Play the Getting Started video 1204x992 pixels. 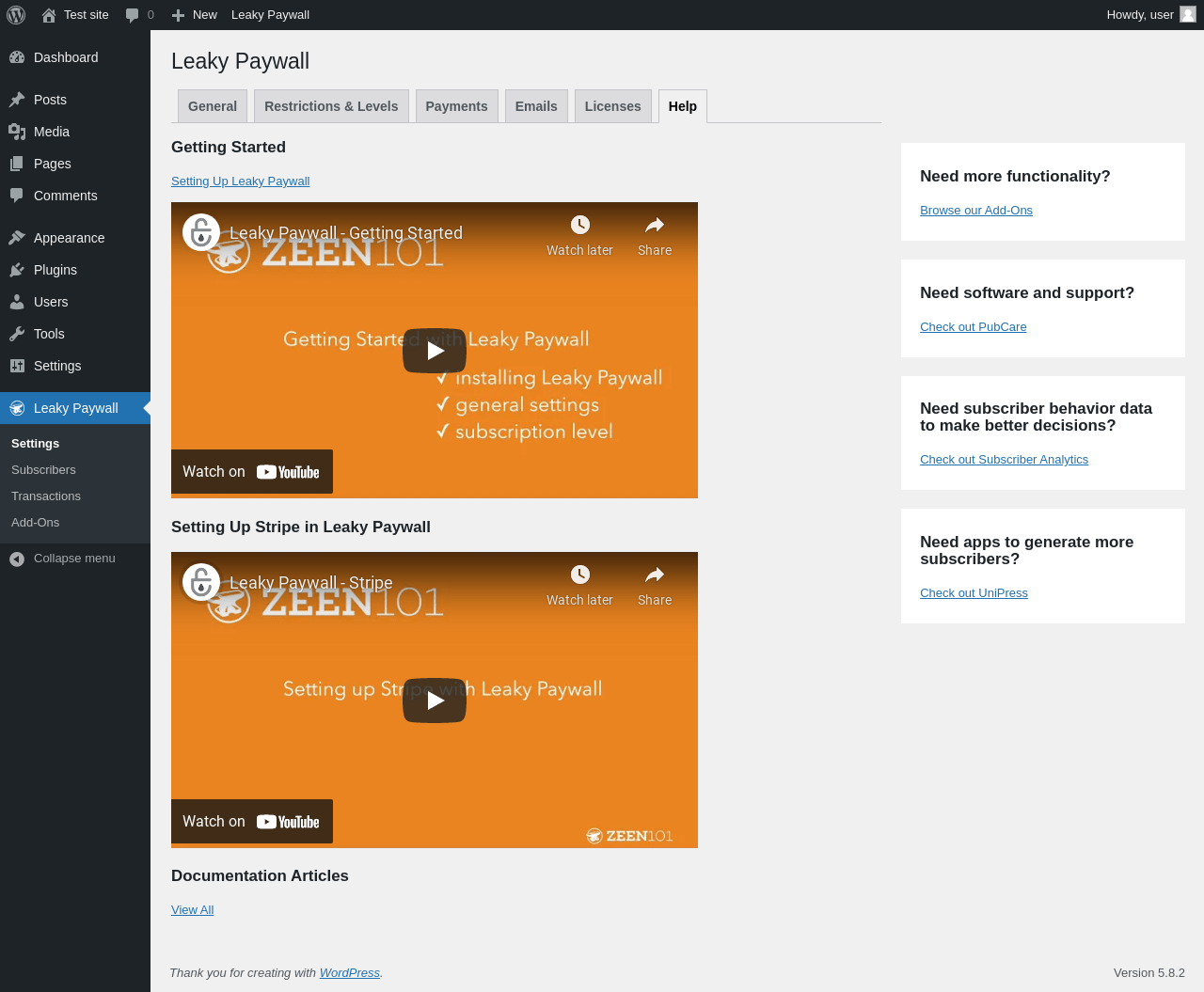click(x=435, y=351)
